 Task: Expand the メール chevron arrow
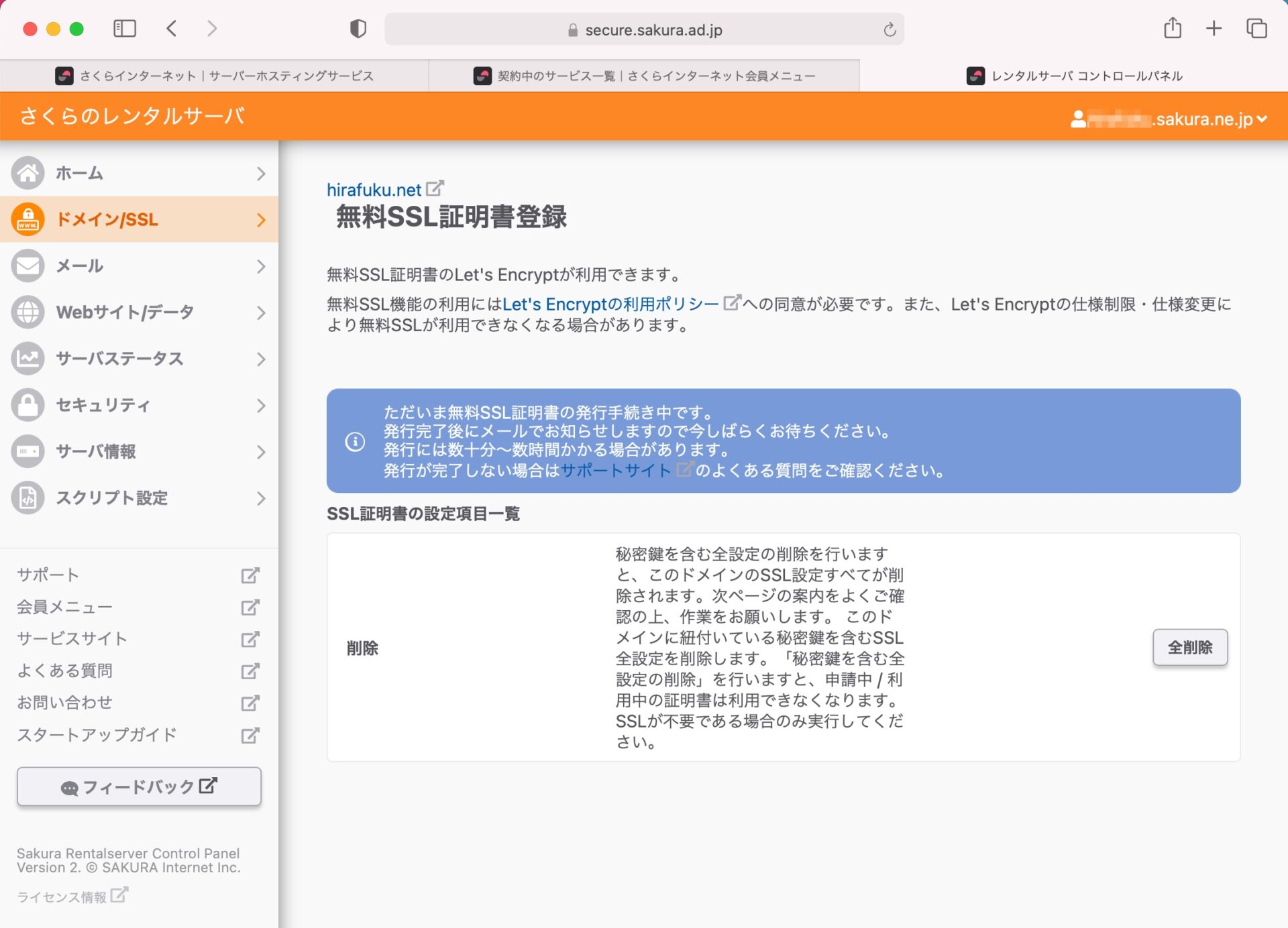(x=261, y=266)
